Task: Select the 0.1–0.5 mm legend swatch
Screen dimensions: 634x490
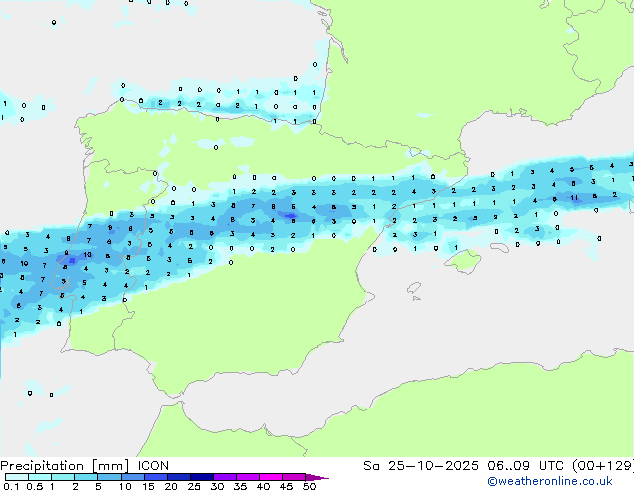Action: (17, 477)
